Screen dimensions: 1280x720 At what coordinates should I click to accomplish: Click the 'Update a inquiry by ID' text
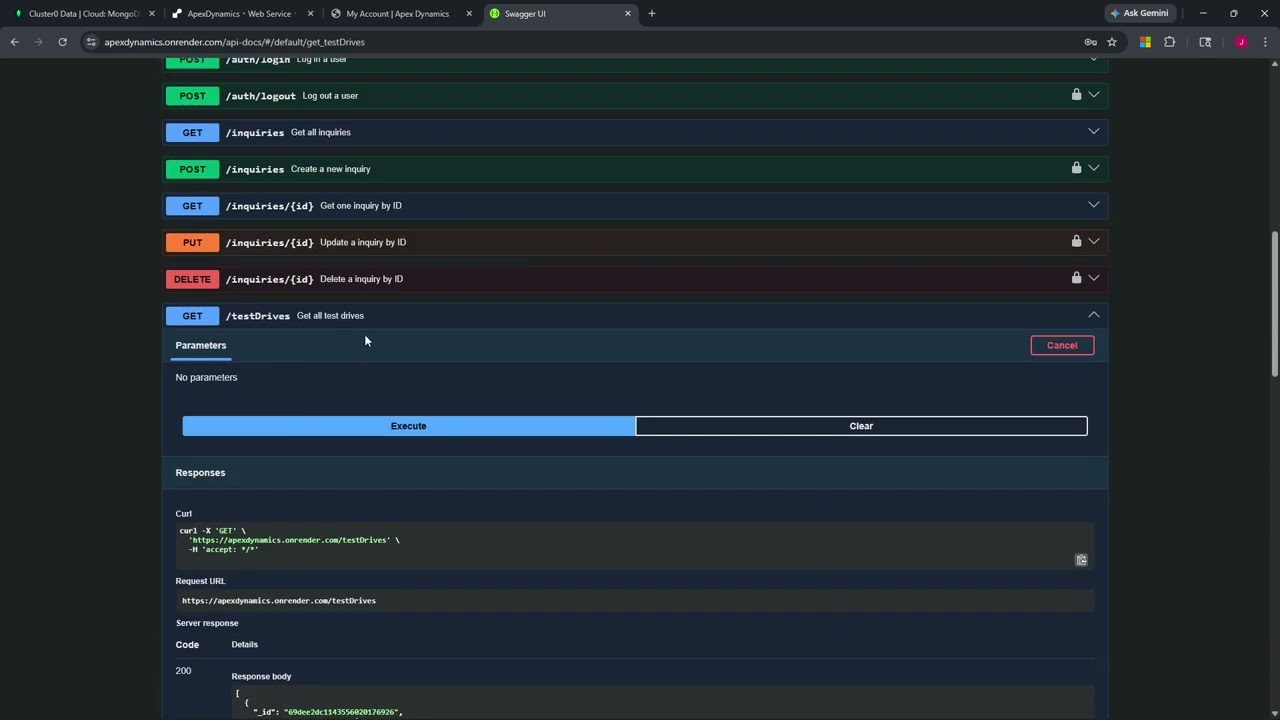363,242
